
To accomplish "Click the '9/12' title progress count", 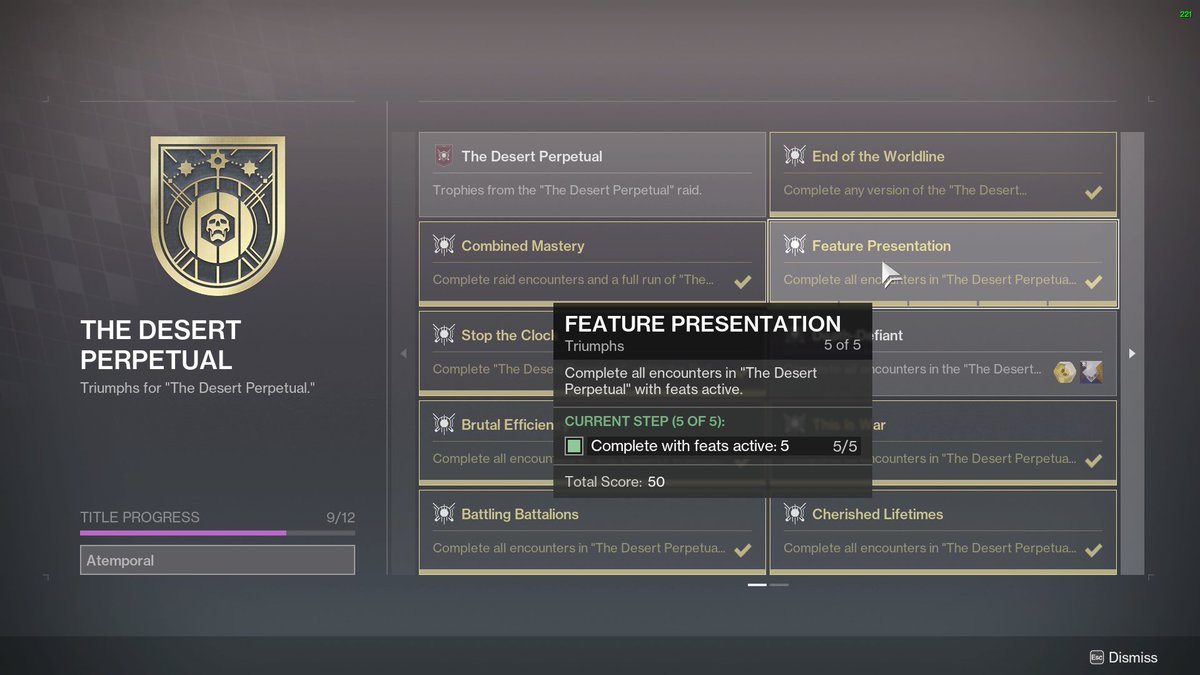I will [x=340, y=517].
